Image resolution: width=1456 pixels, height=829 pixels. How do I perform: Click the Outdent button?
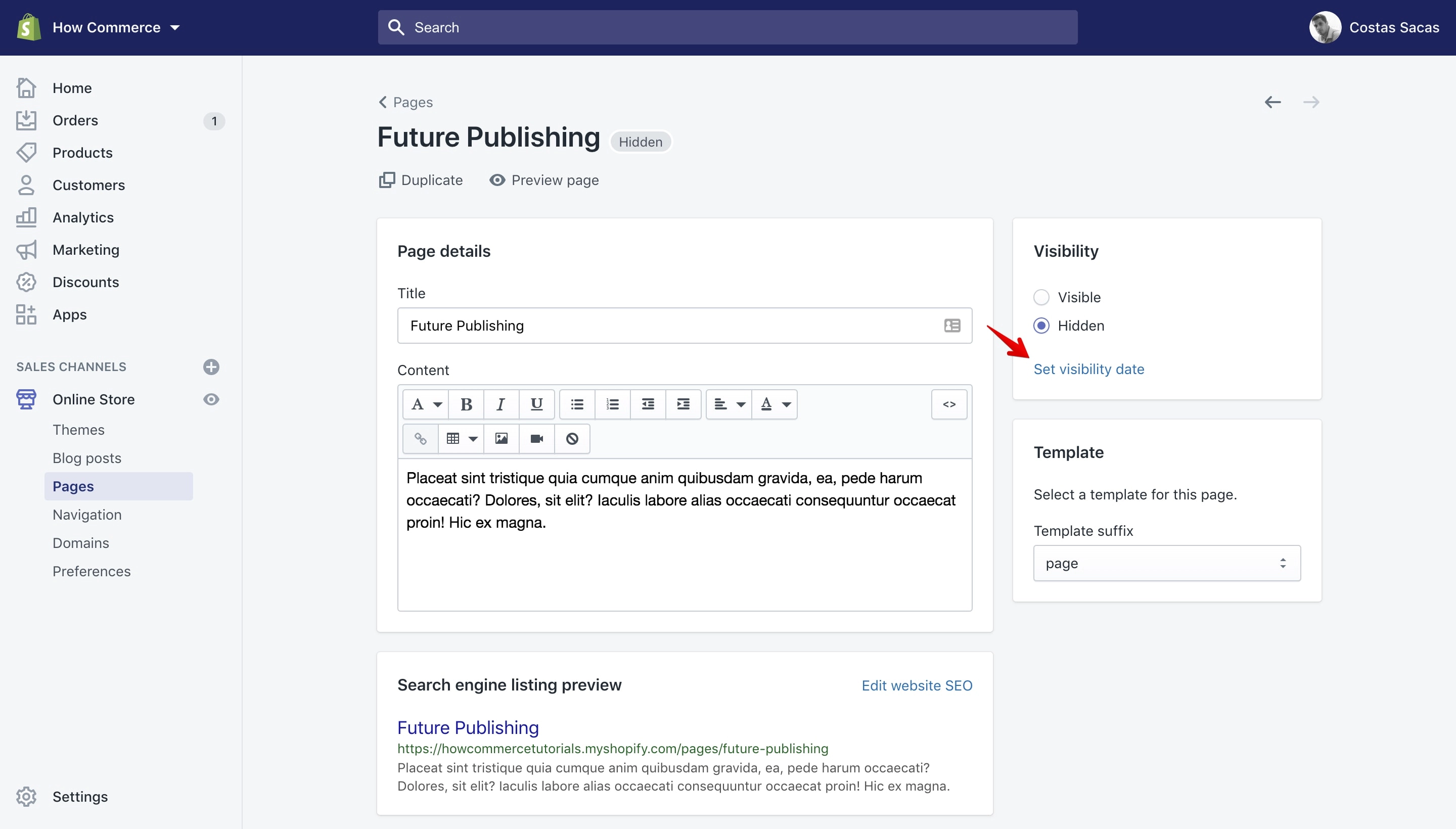point(648,404)
